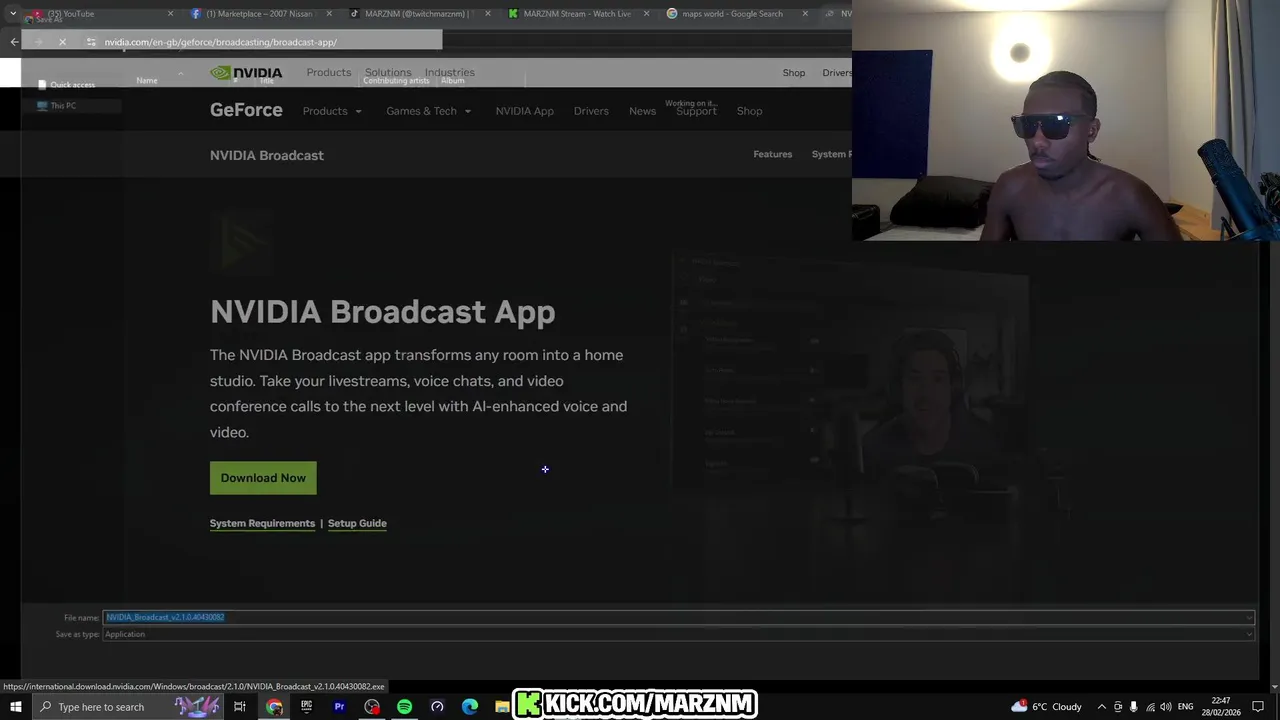Open Spotify from the taskbar
This screenshot has height=720, width=1280.
[x=404, y=707]
